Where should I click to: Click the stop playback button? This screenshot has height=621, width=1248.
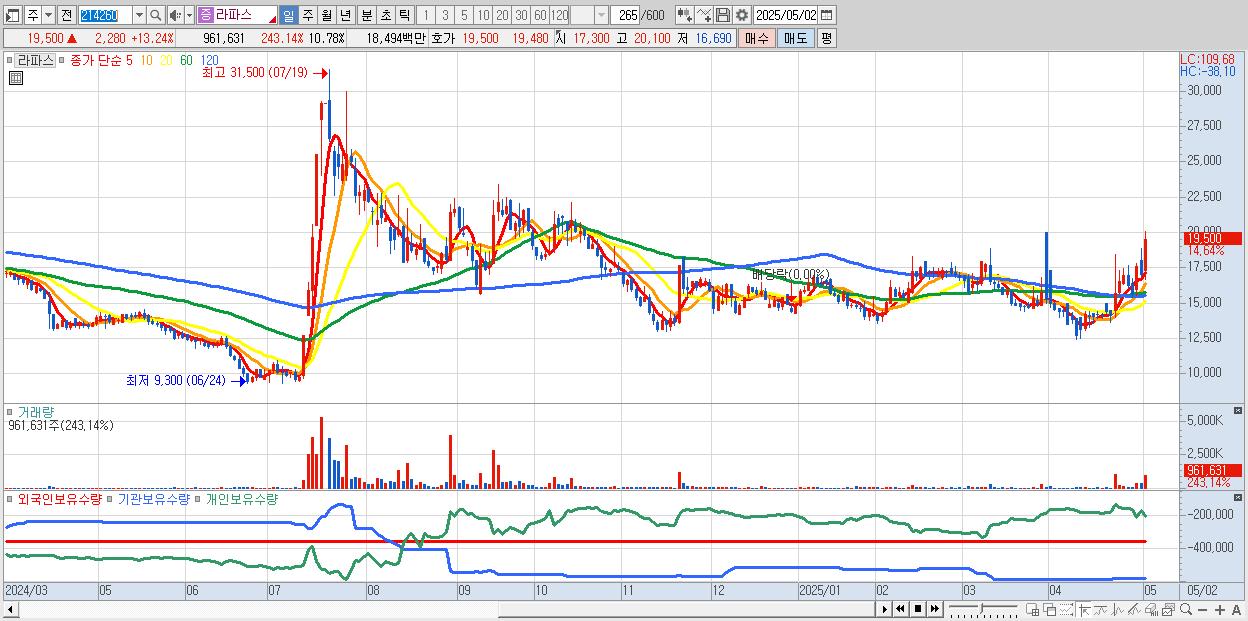click(917, 609)
